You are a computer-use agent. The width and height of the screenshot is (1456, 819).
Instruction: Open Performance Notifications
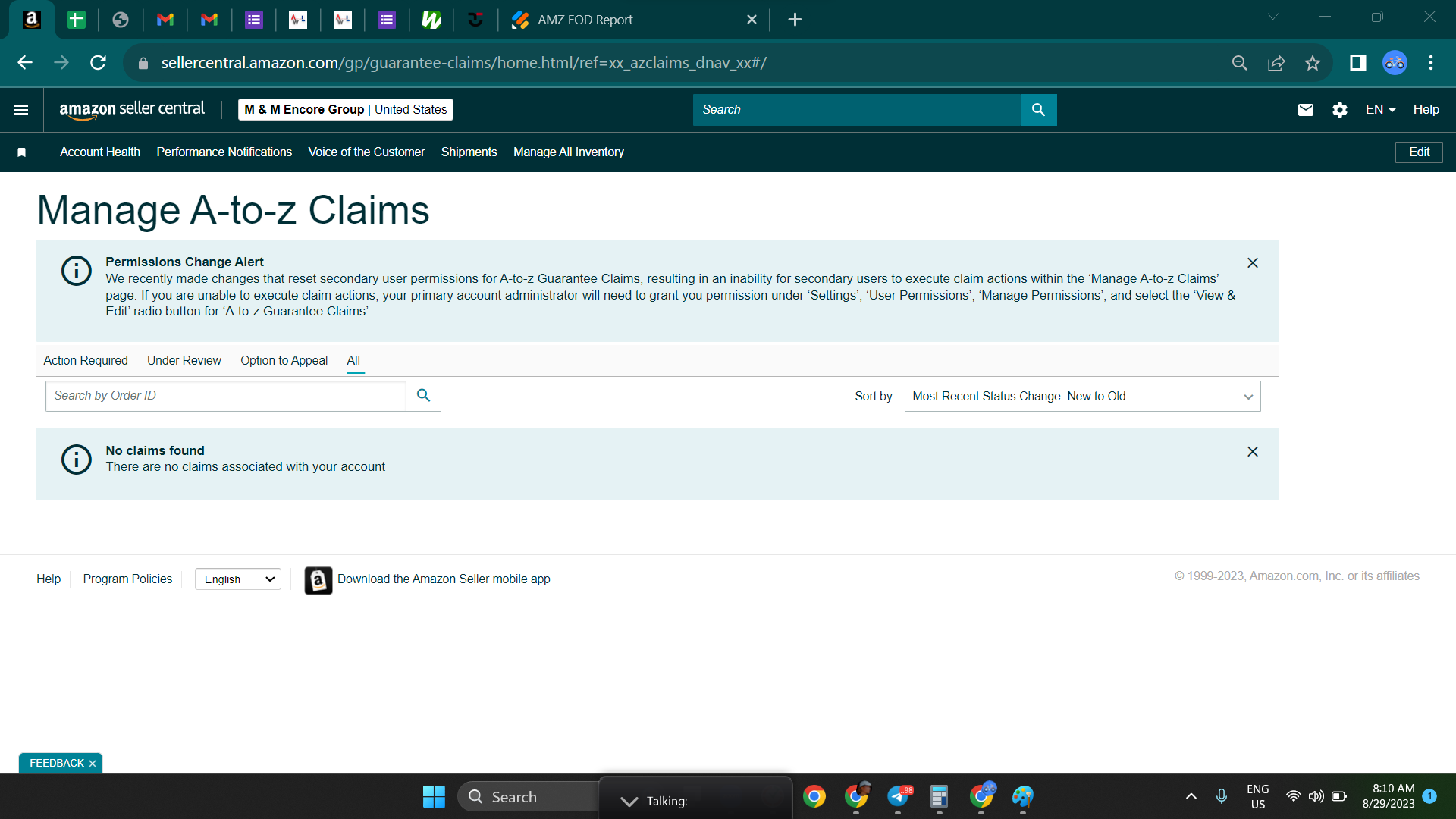(x=224, y=152)
